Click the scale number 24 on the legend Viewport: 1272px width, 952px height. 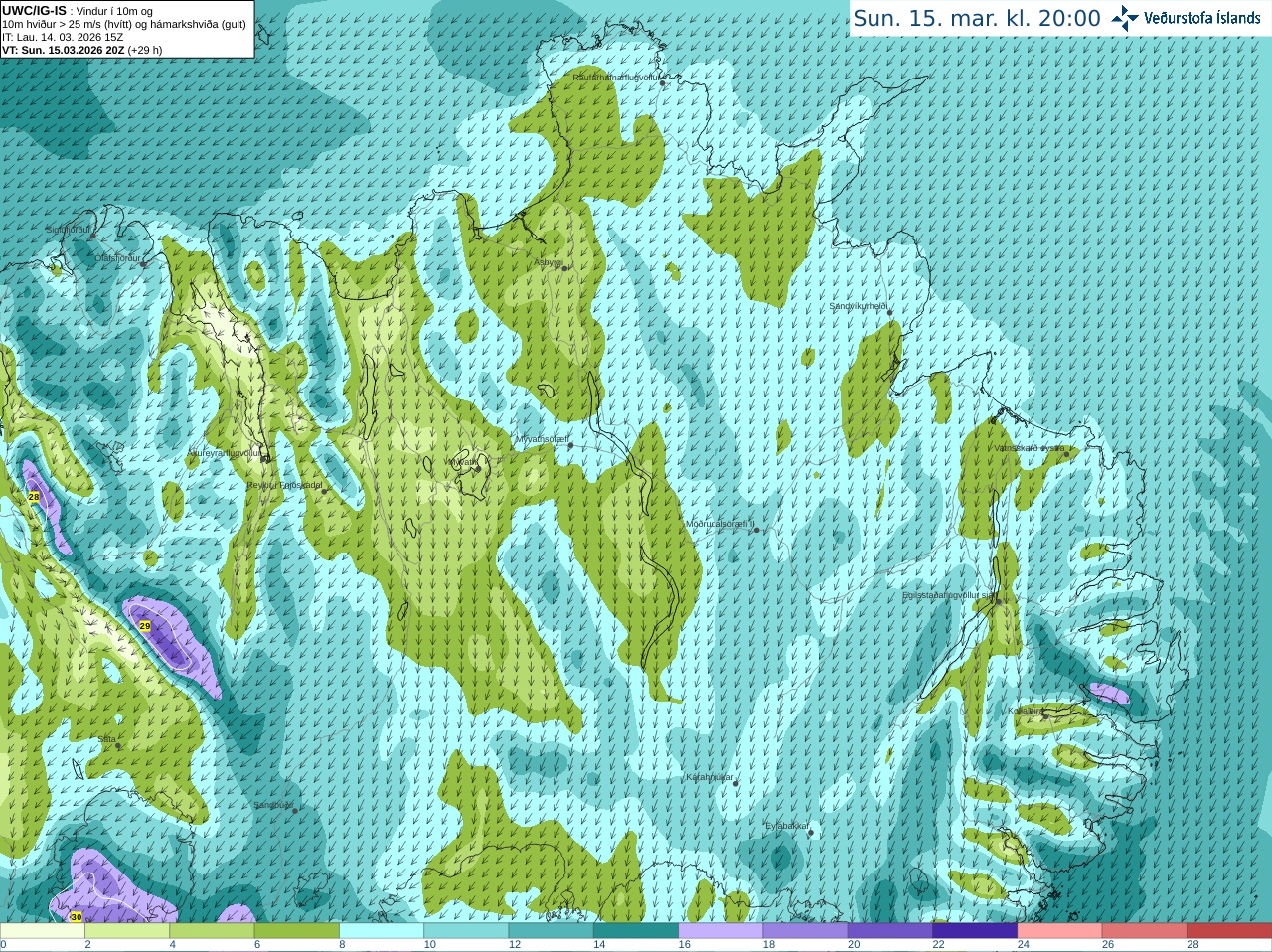tap(1024, 945)
